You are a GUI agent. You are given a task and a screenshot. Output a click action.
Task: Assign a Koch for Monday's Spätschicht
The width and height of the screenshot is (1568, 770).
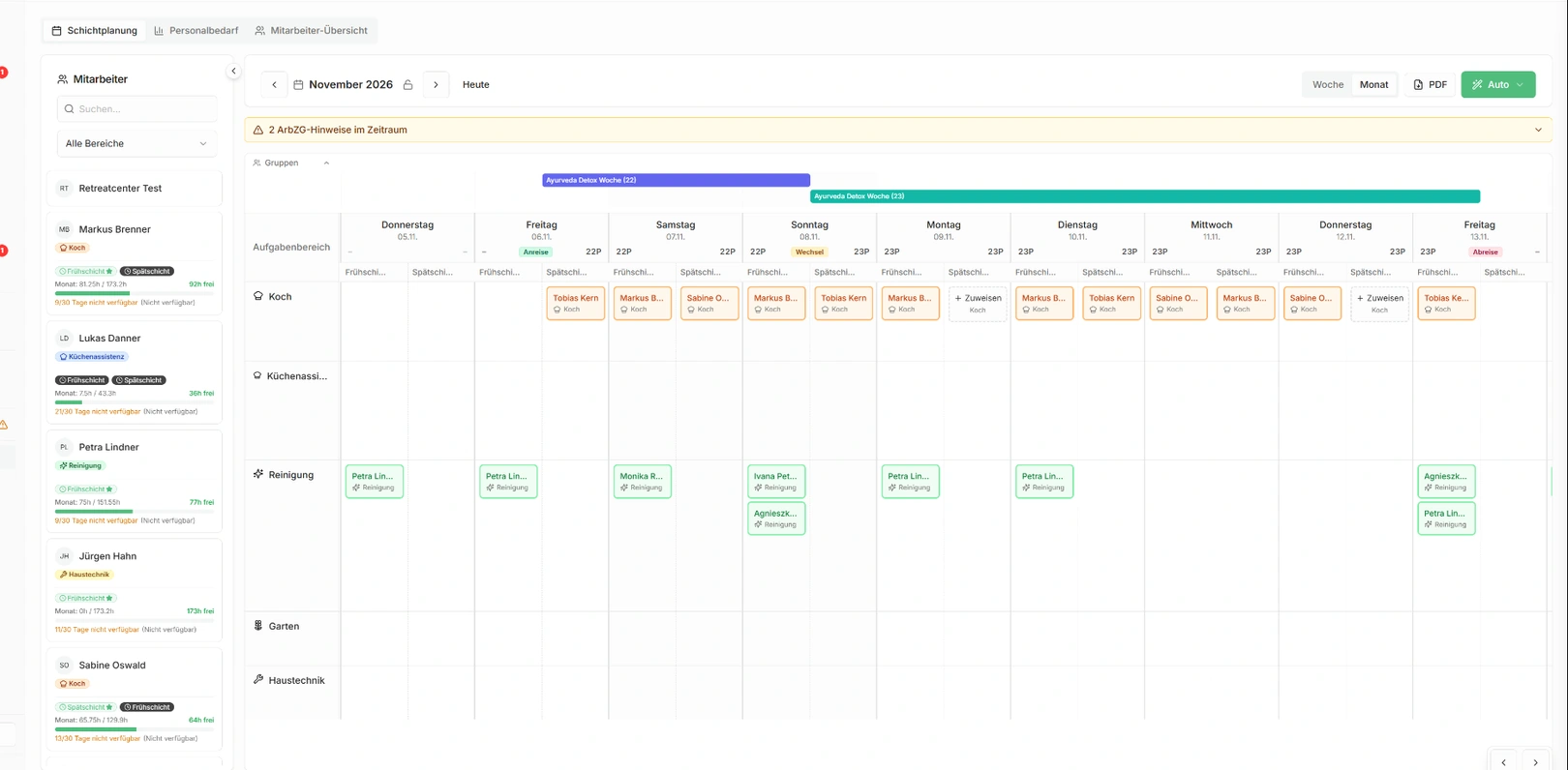[978, 304]
